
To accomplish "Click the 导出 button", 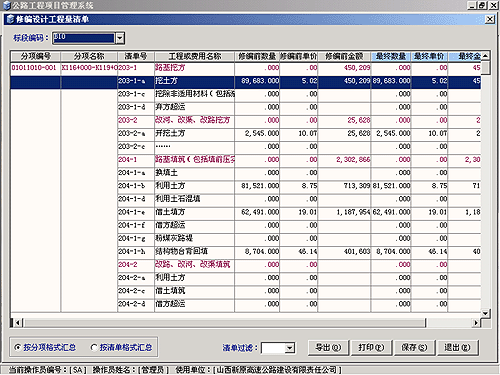I will 328,348.
